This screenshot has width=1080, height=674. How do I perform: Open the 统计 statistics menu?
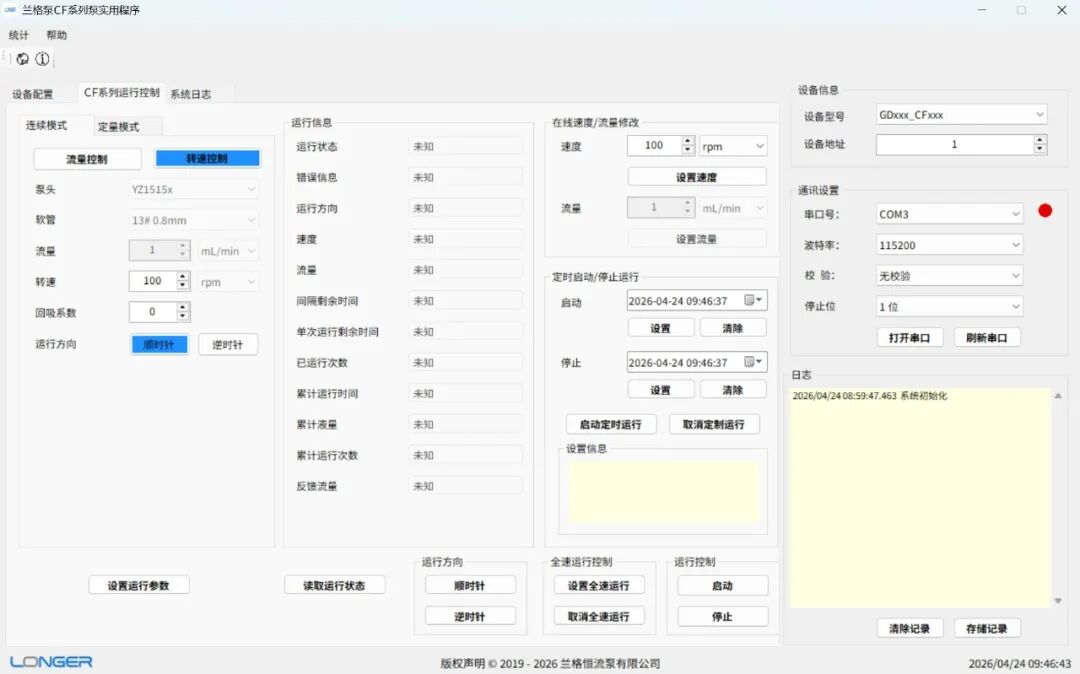point(18,34)
